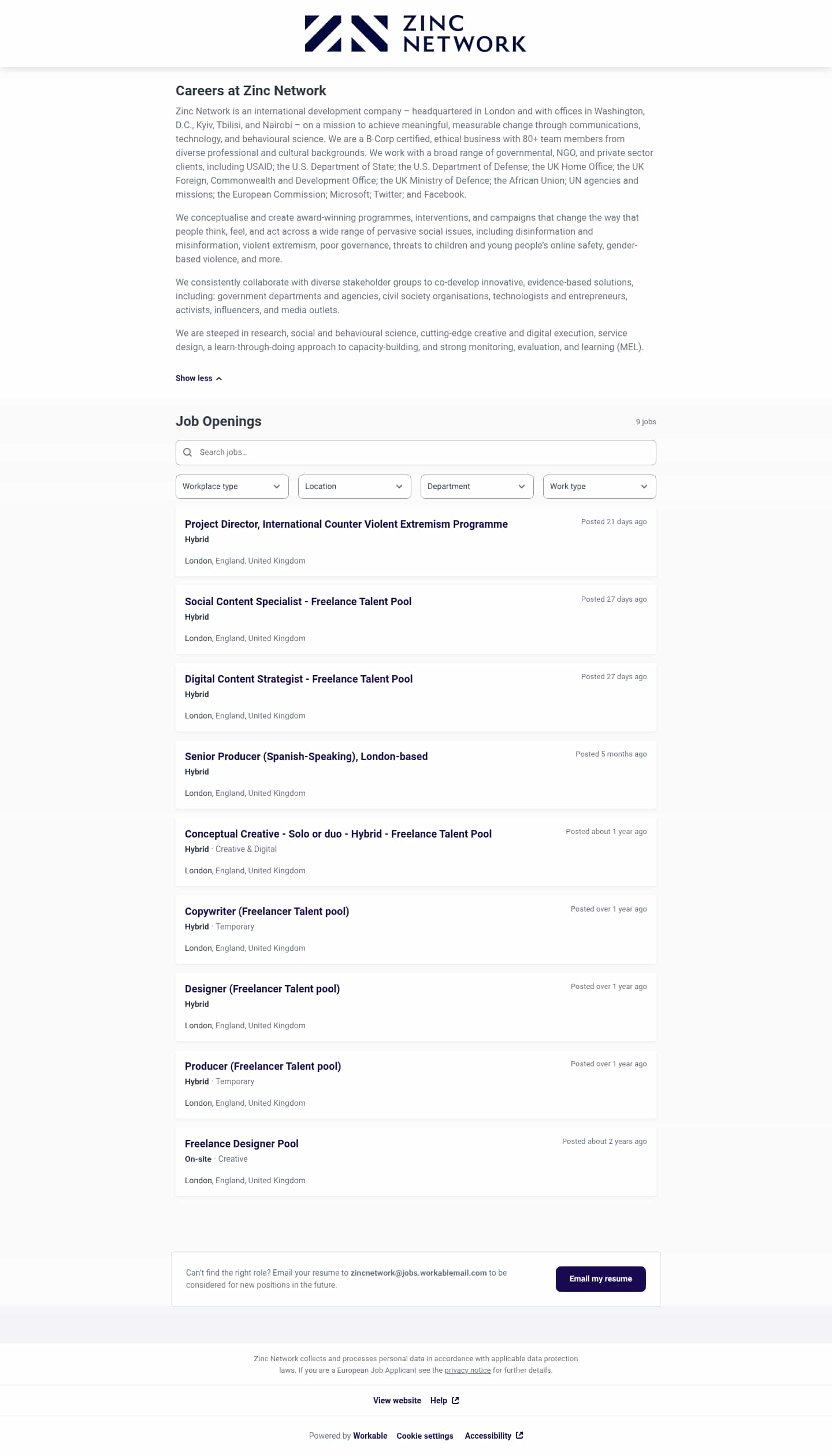Viewport: 832px width, 1456px height.
Task: Click the Email my resume button
Action: coord(600,1279)
